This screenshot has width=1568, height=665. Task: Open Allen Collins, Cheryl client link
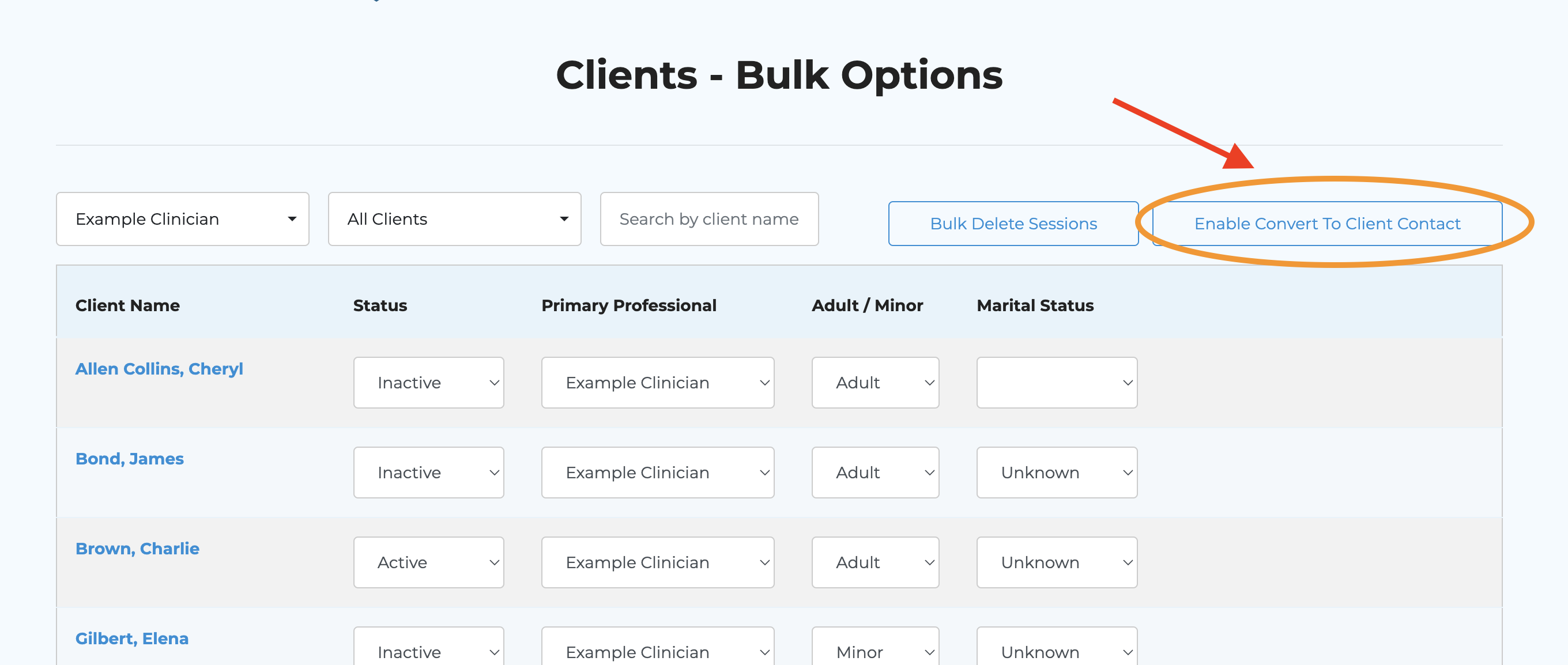pyautogui.click(x=159, y=369)
